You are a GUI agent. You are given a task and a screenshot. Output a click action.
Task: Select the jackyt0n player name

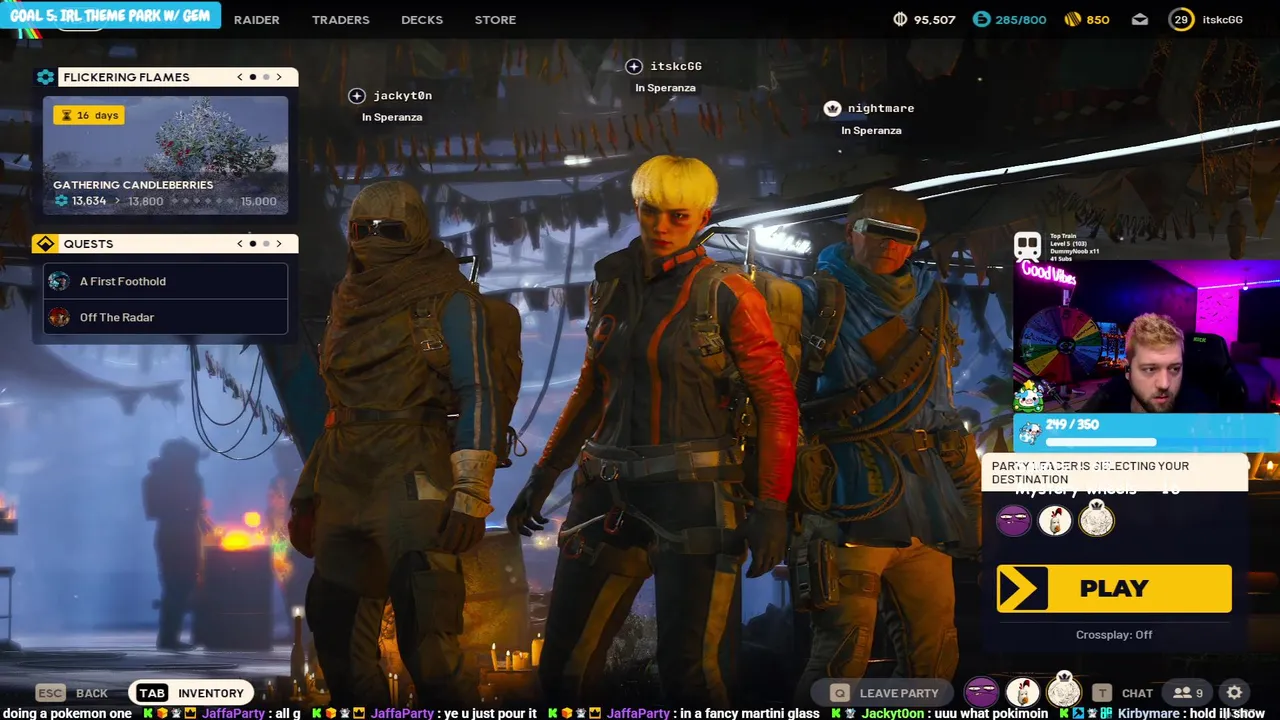point(403,96)
